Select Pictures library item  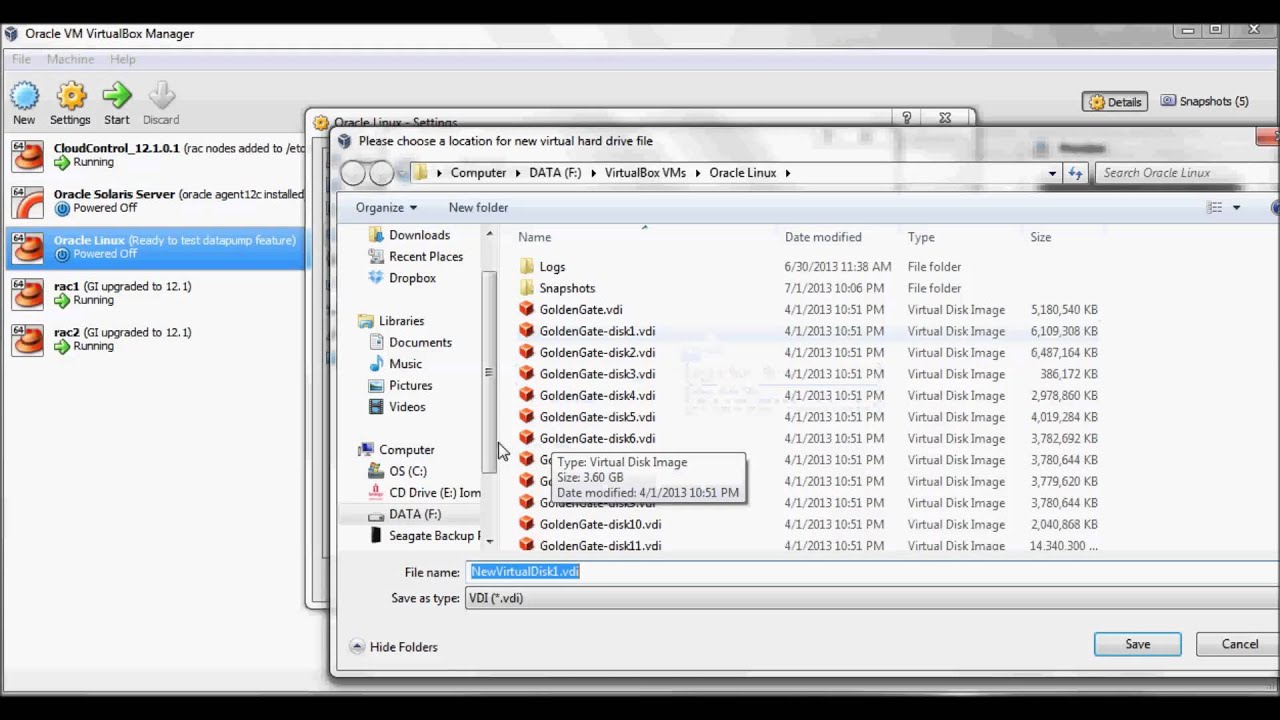click(x=410, y=385)
